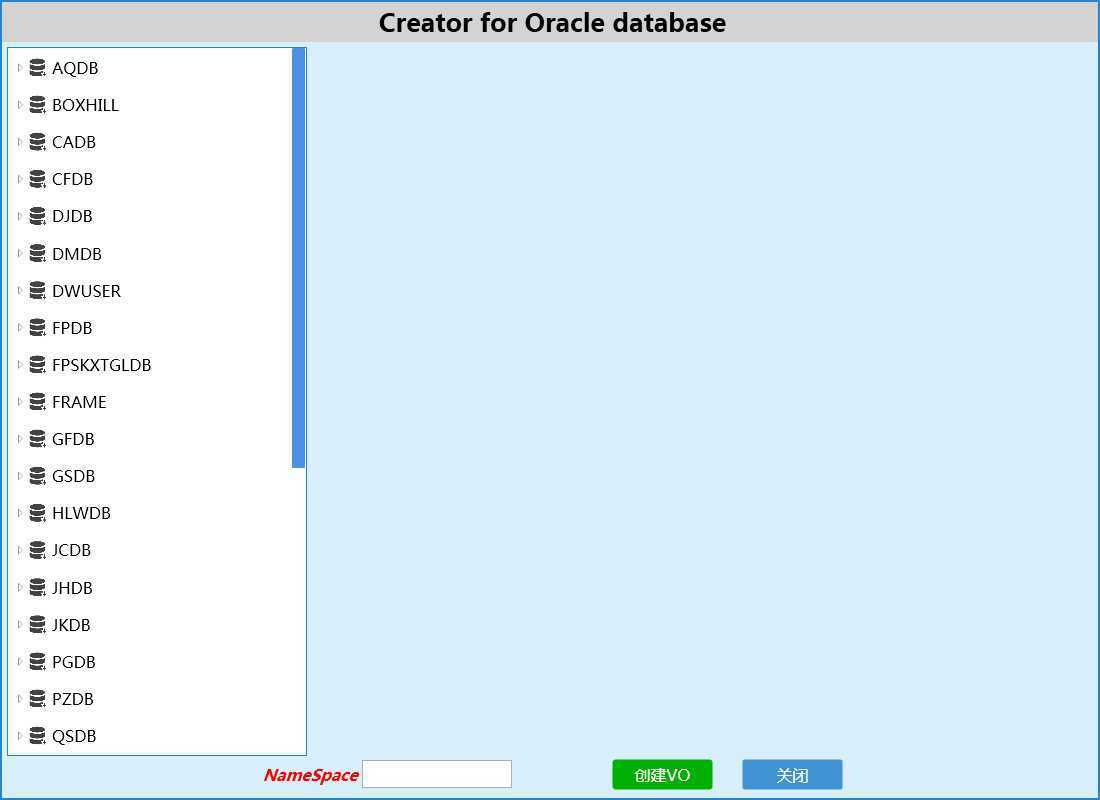
Task: Click the AQDB database icon
Action: coord(37,68)
